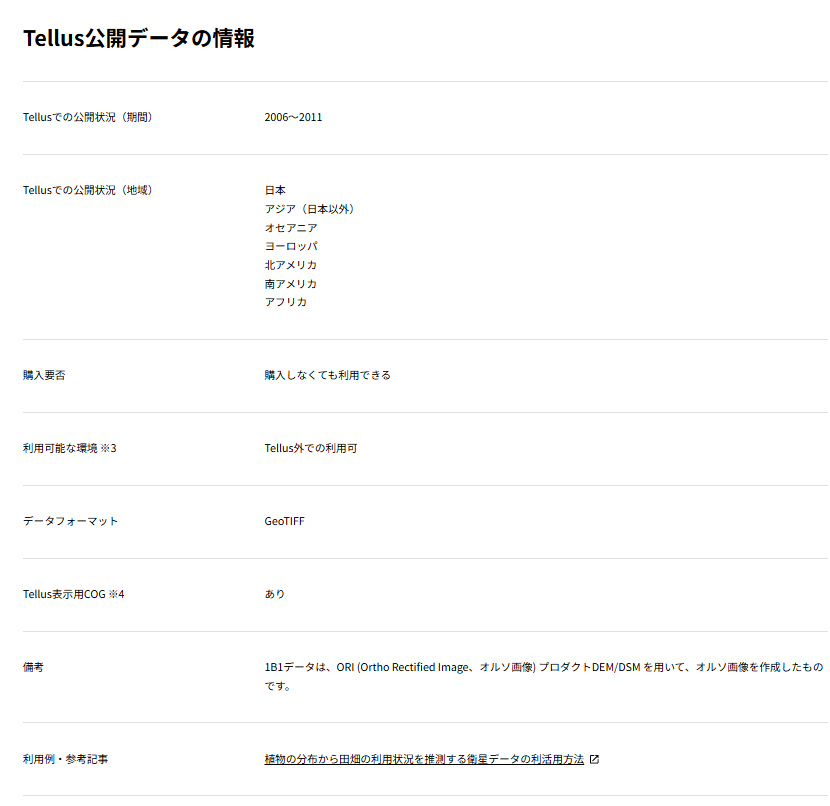Select the Tellus外での利用可 text
Screen dimensions: 830x806
point(310,449)
